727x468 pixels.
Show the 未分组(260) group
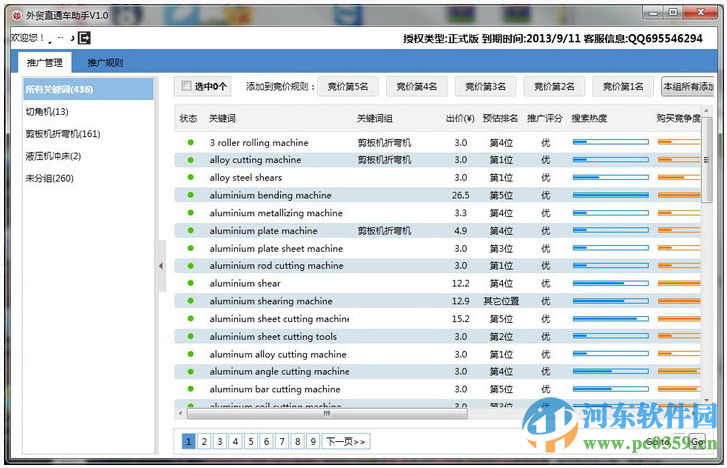[x=50, y=179]
